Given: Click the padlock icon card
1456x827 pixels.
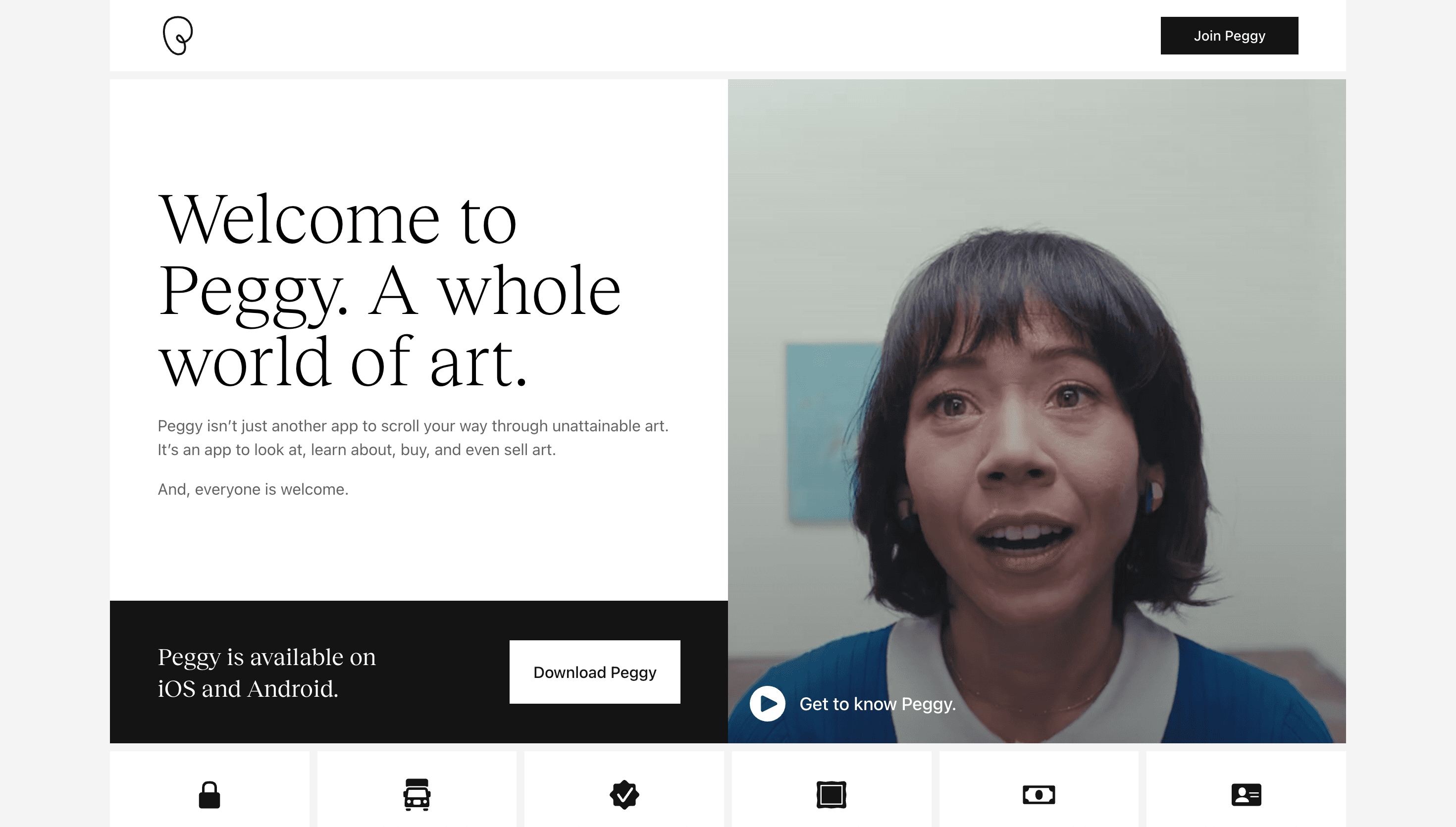Looking at the screenshot, I should [209, 789].
